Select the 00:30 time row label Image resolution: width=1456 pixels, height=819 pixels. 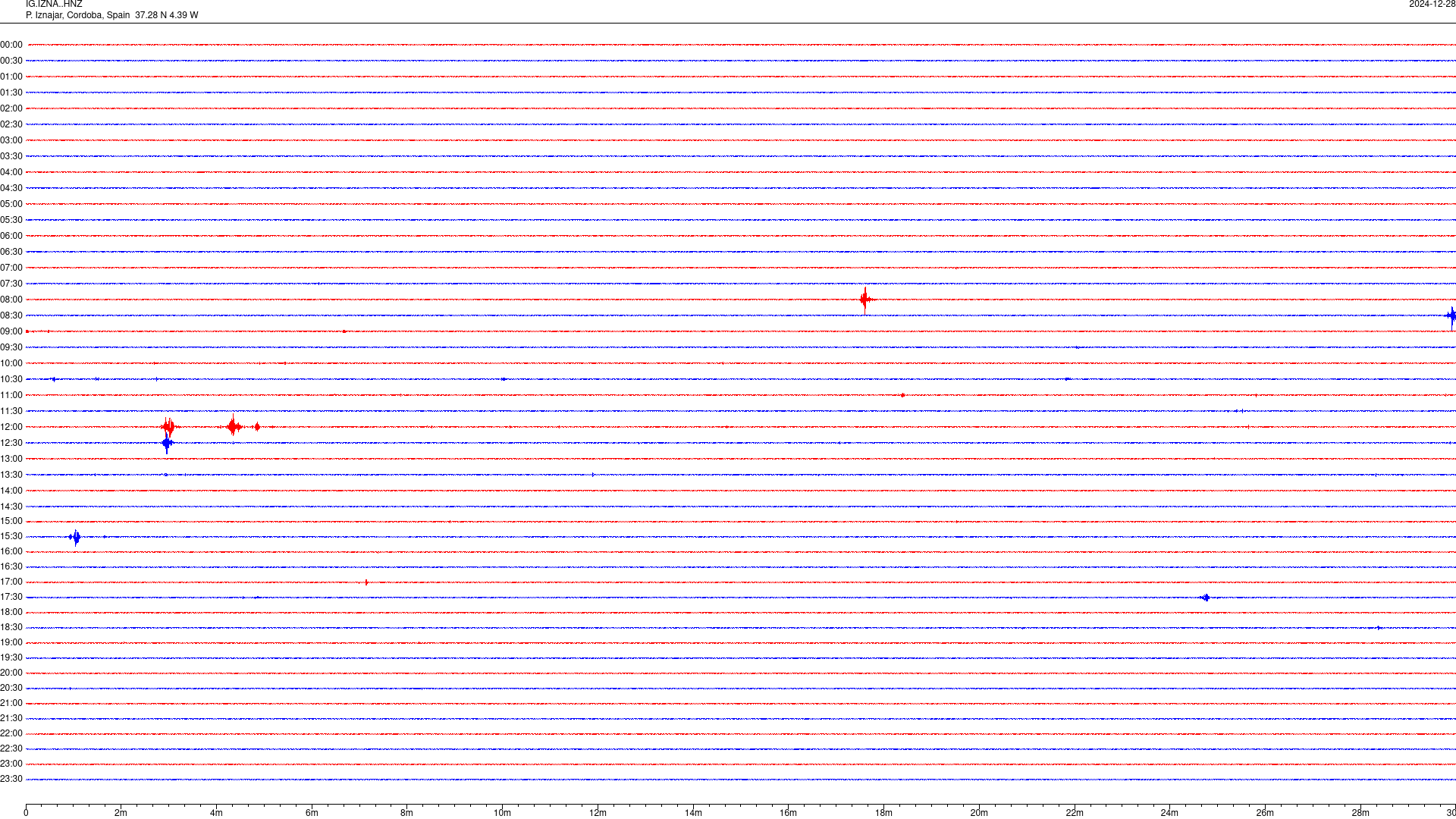coord(11,61)
